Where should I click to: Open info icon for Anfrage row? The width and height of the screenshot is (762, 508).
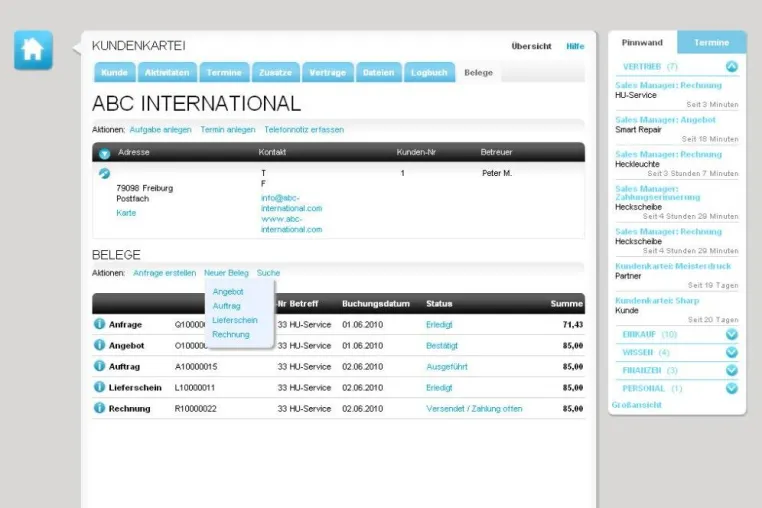pos(99,324)
